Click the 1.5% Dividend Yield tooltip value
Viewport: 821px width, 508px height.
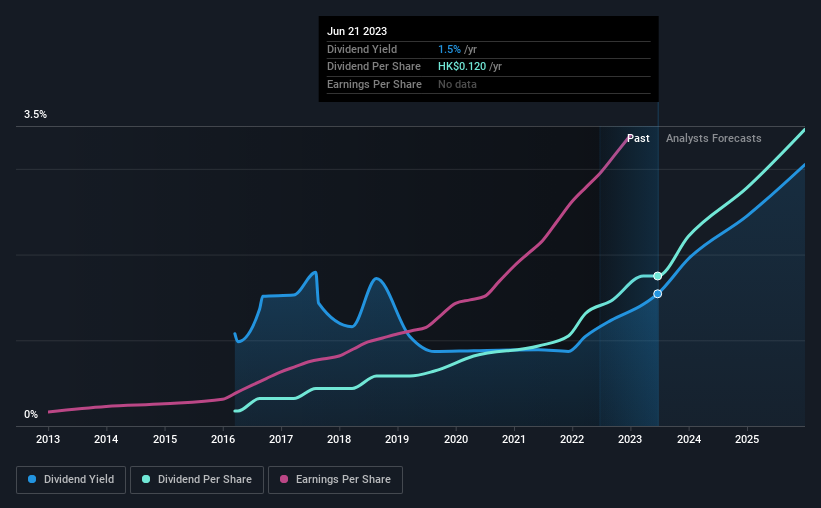coord(449,49)
